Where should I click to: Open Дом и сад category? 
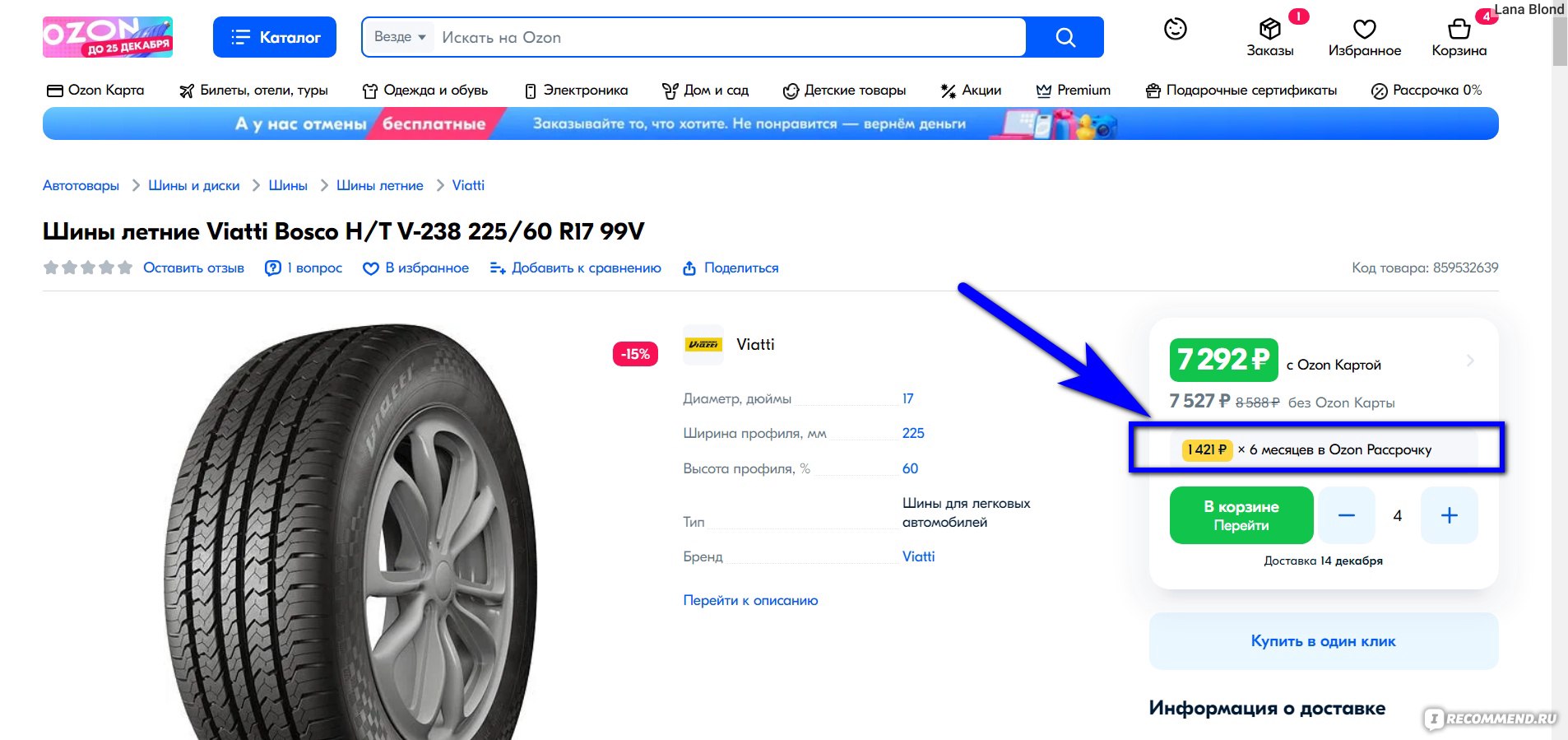706,91
